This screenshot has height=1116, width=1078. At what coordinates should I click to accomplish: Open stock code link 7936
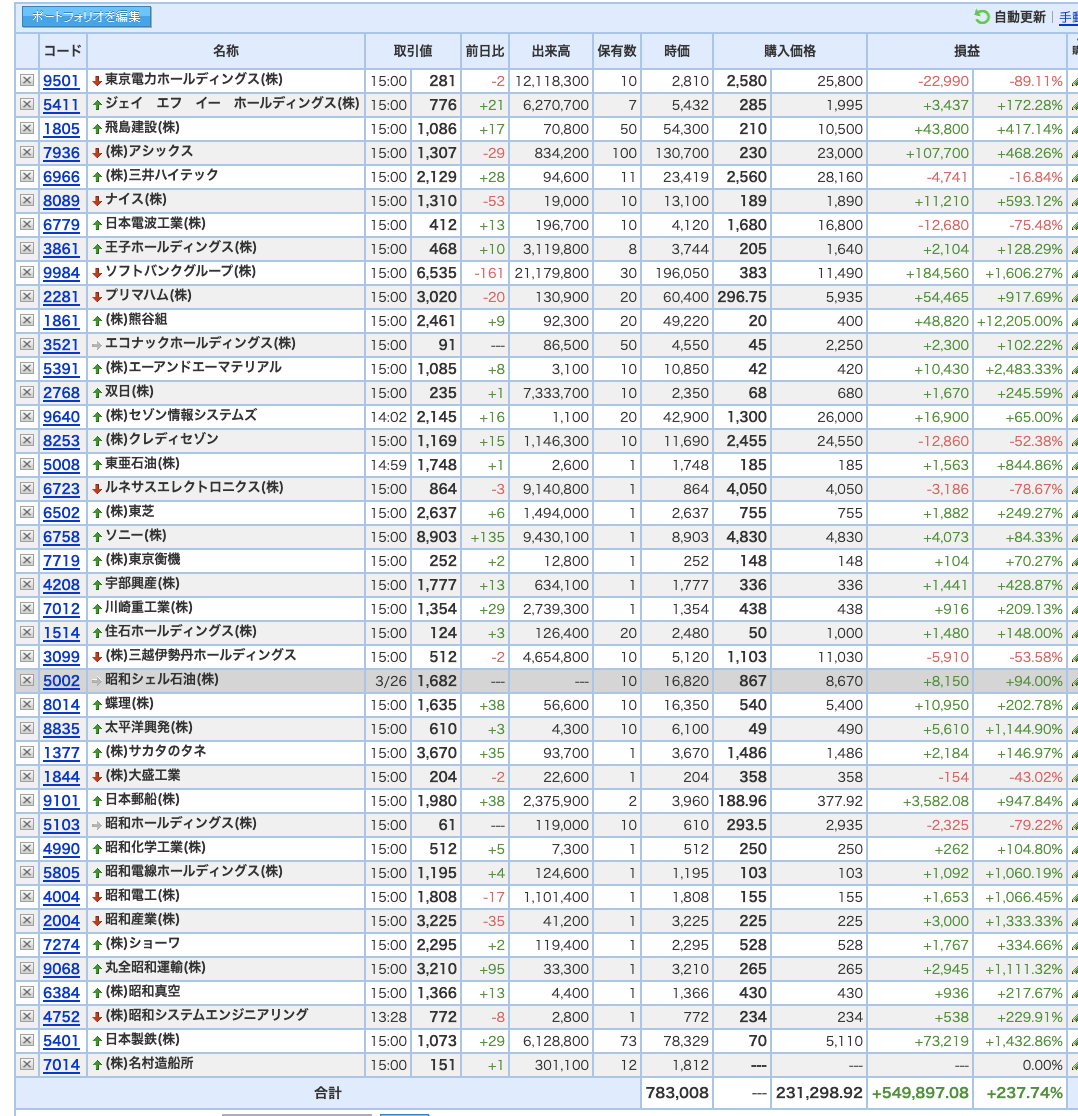click(x=61, y=153)
